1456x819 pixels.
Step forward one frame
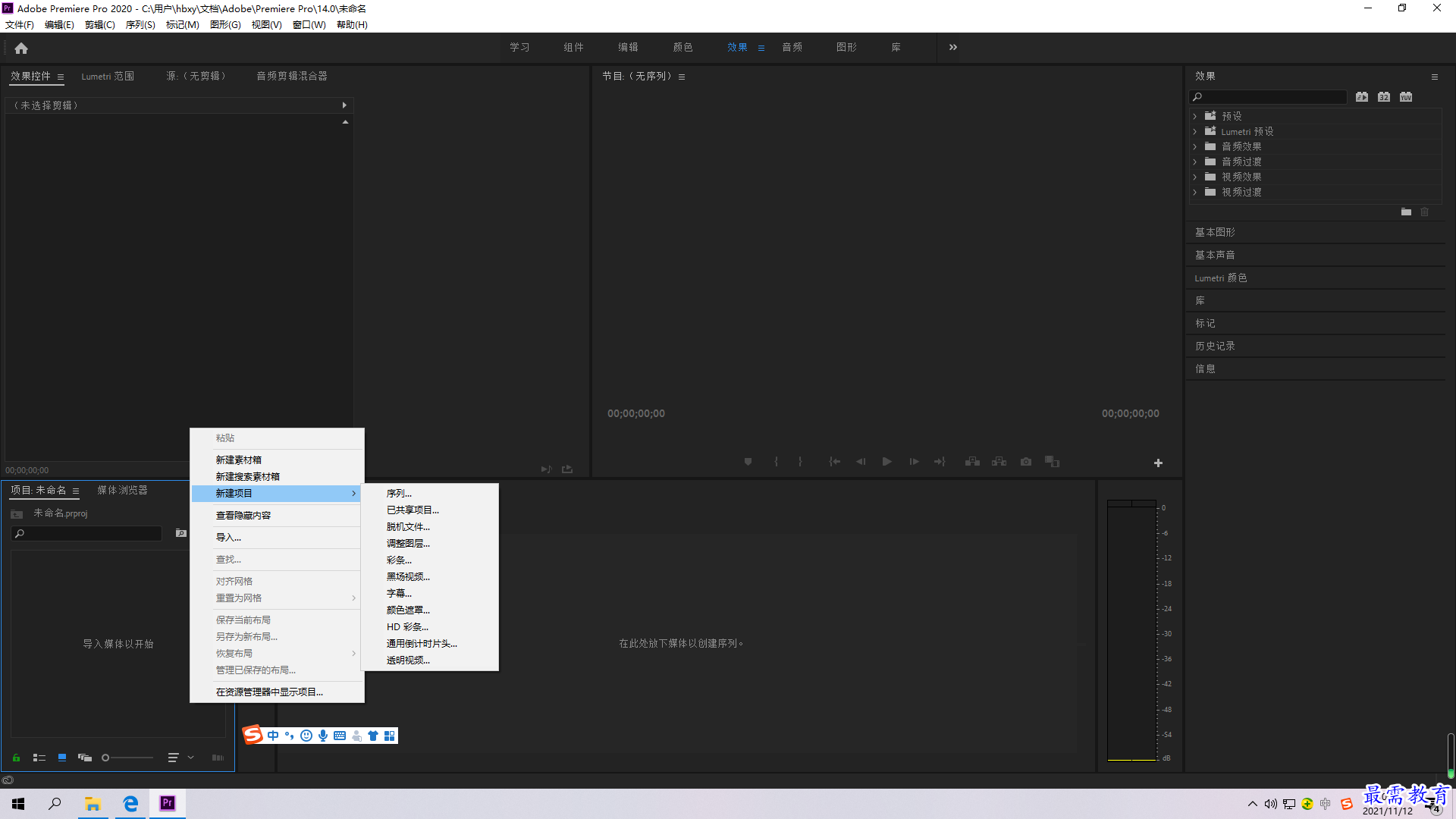914,462
